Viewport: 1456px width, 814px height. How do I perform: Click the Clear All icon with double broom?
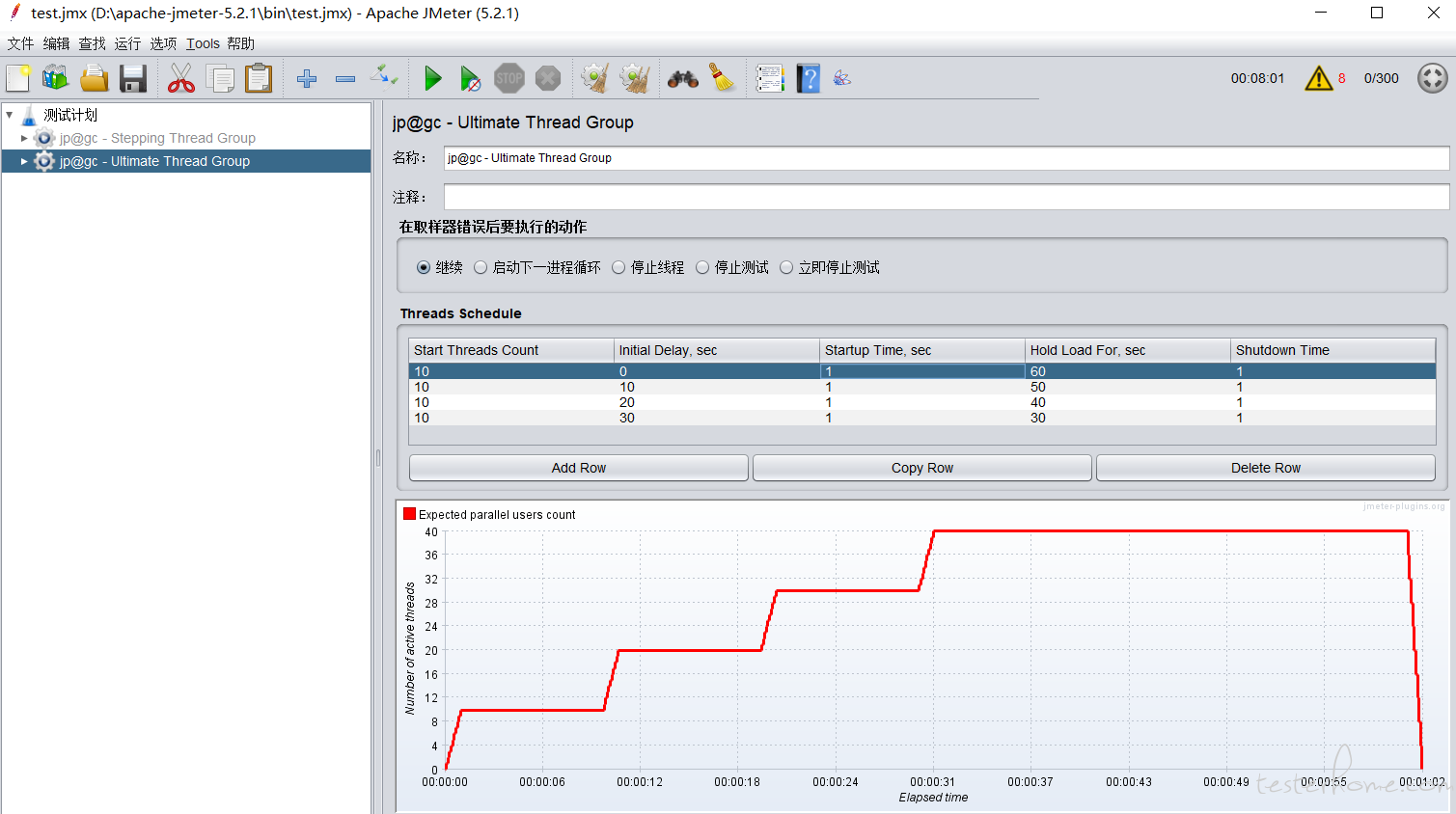pyautogui.click(x=635, y=78)
